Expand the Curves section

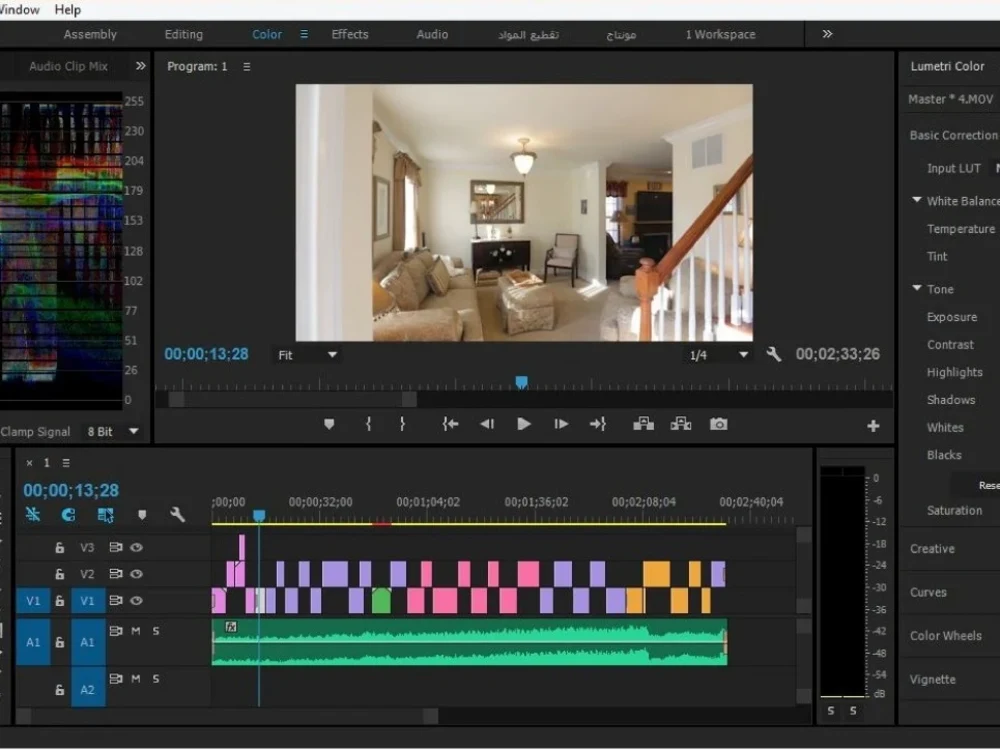click(928, 592)
